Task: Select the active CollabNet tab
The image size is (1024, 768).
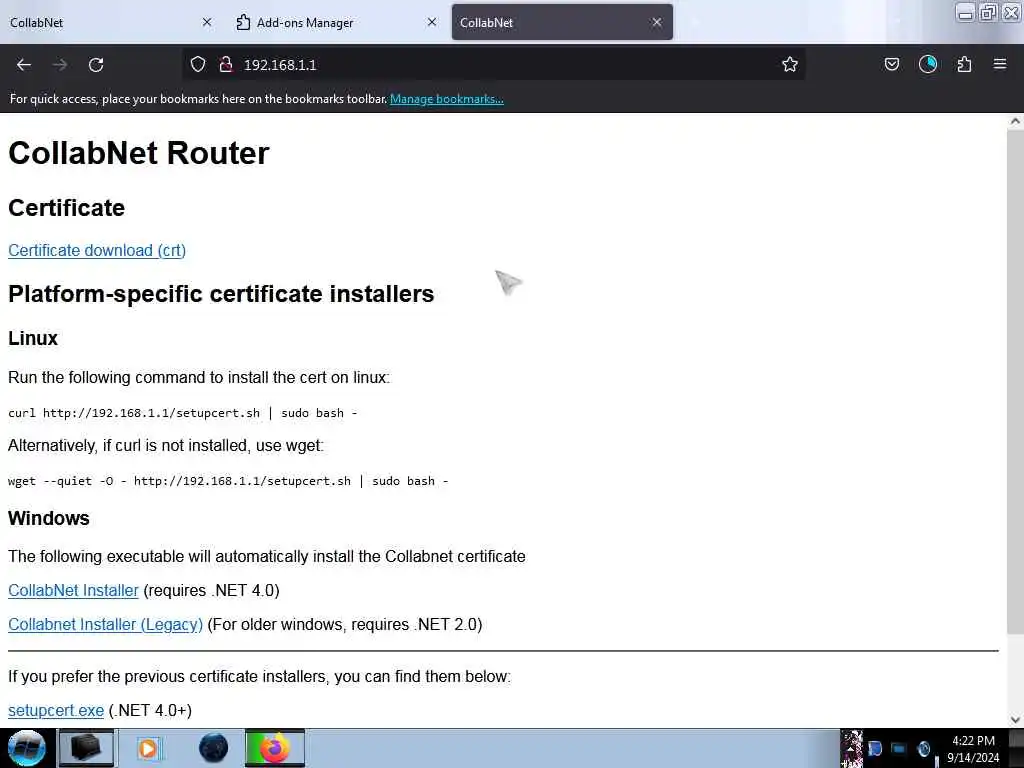Action: pyautogui.click(x=562, y=22)
